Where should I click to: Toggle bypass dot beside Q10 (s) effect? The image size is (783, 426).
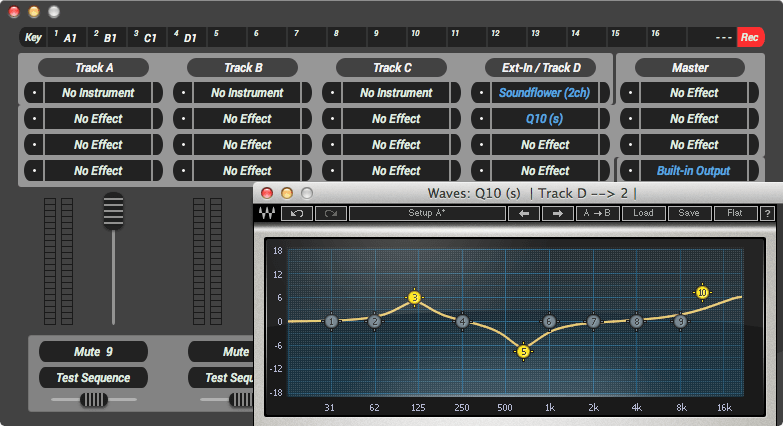(x=482, y=119)
